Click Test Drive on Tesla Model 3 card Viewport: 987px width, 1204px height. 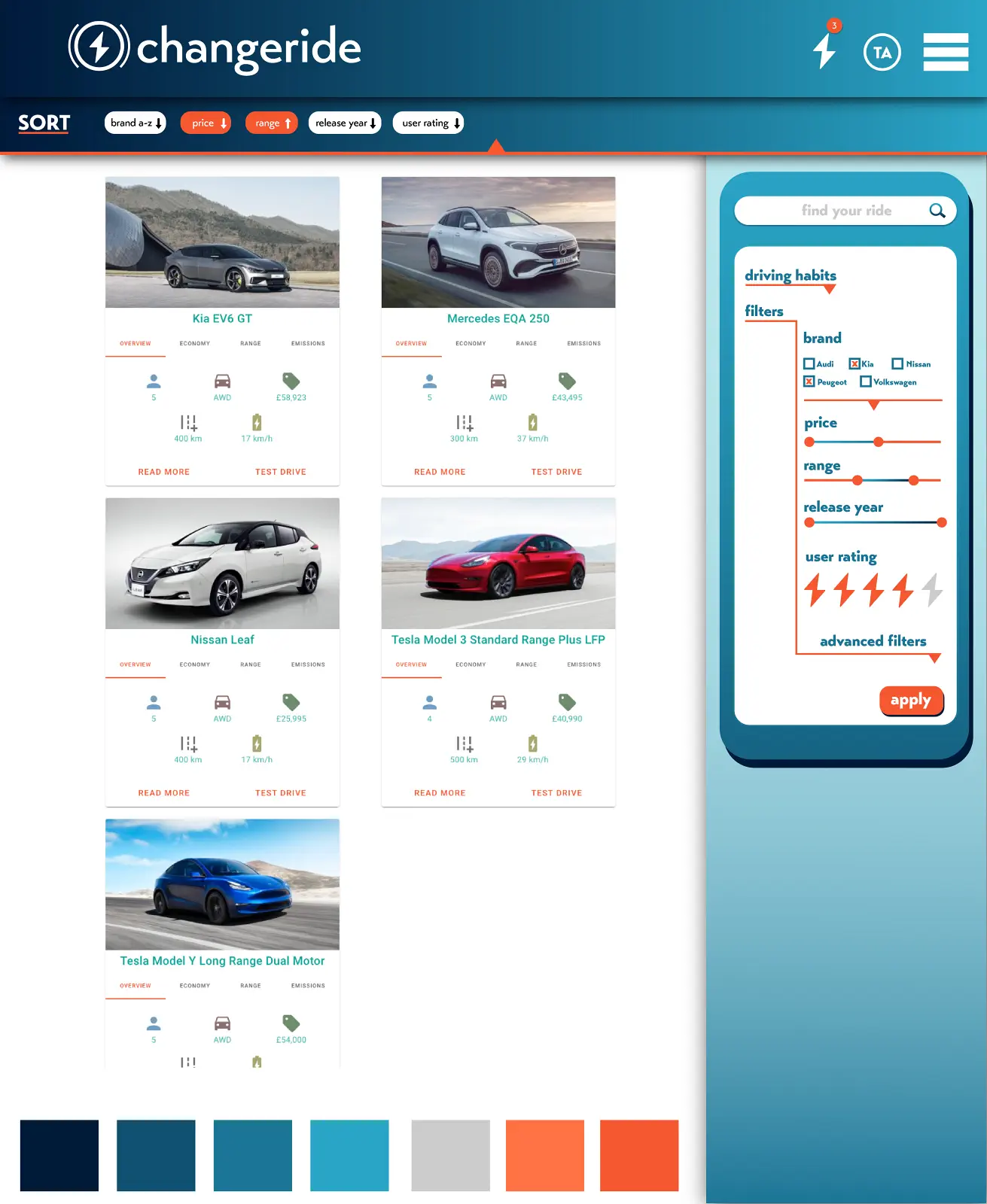click(x=556, y=793)
